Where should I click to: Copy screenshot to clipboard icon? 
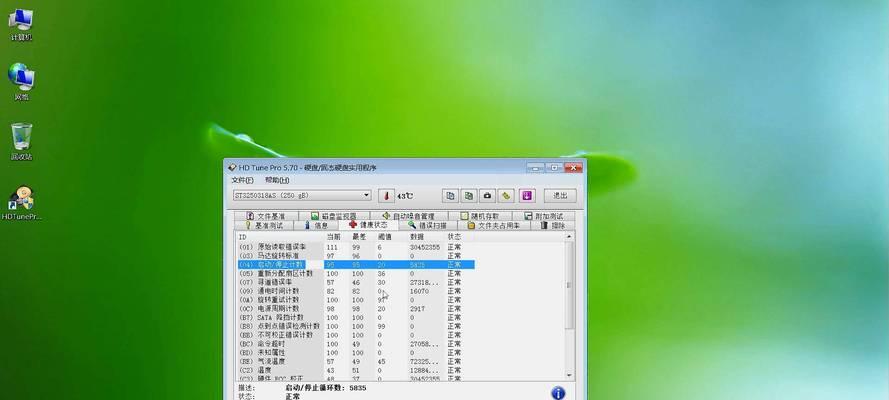point(469,196)
